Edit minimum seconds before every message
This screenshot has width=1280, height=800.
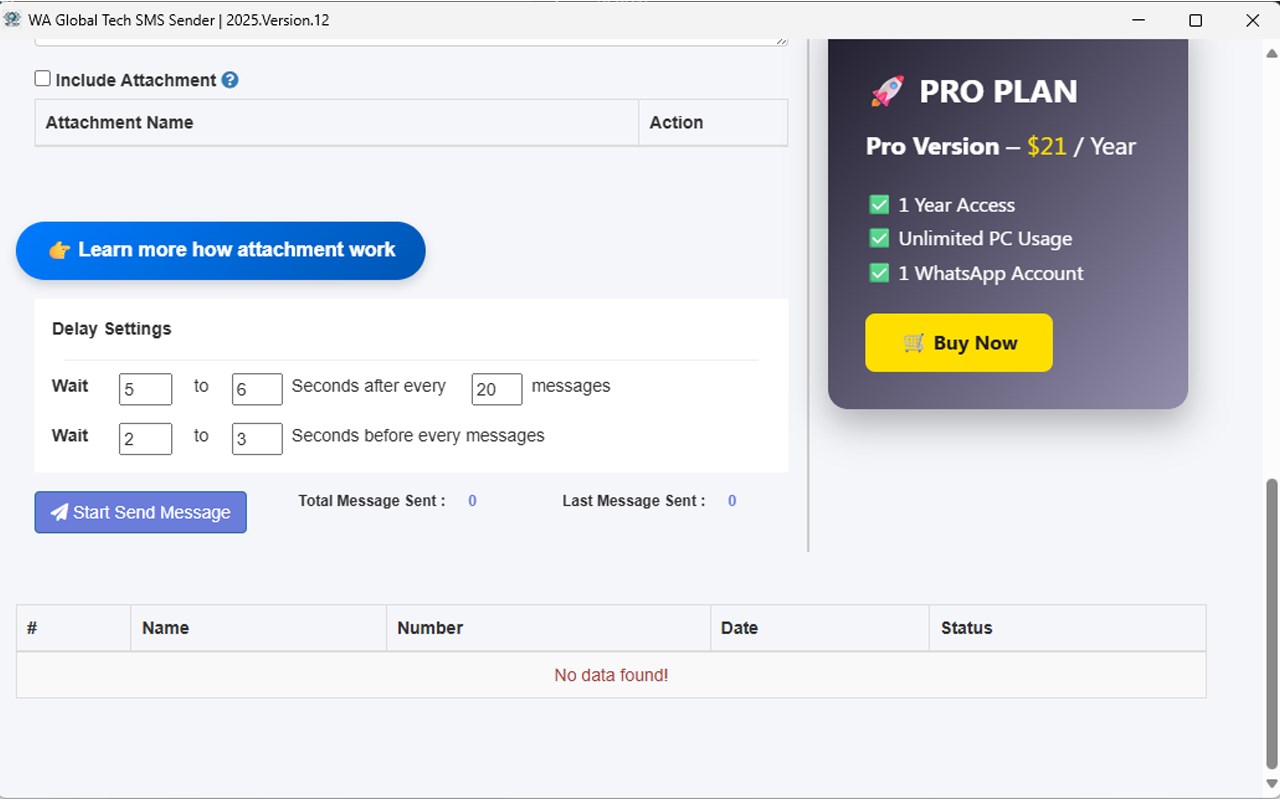145,439
